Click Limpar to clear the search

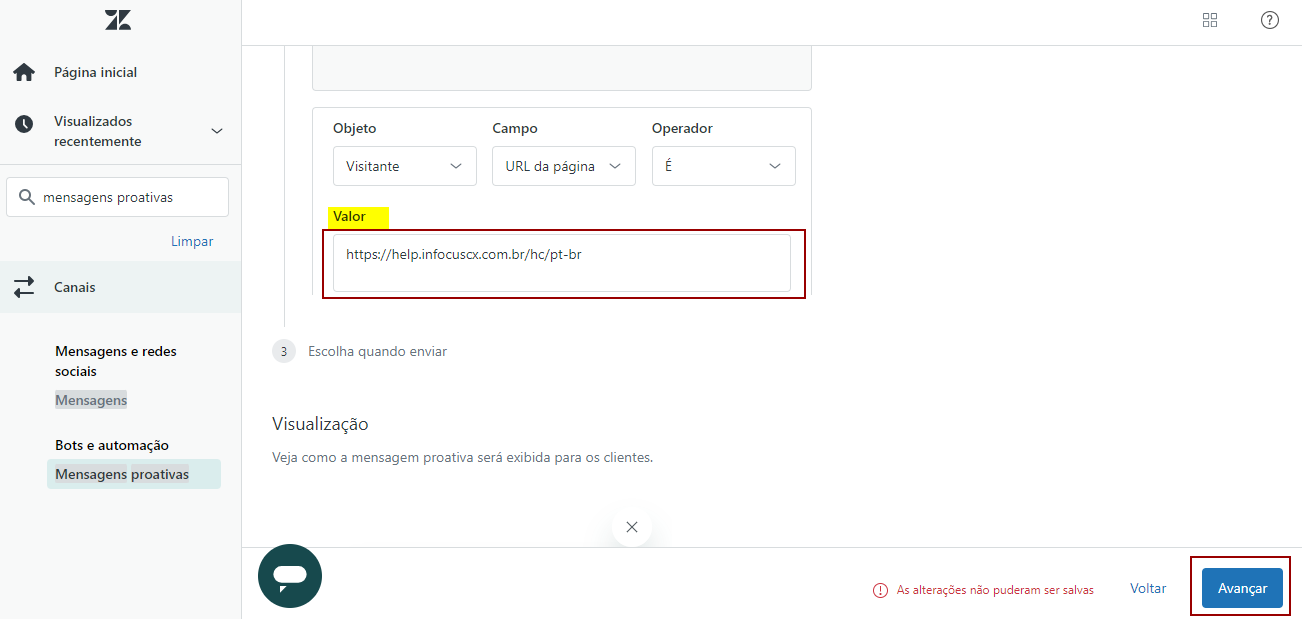(192, 241)
